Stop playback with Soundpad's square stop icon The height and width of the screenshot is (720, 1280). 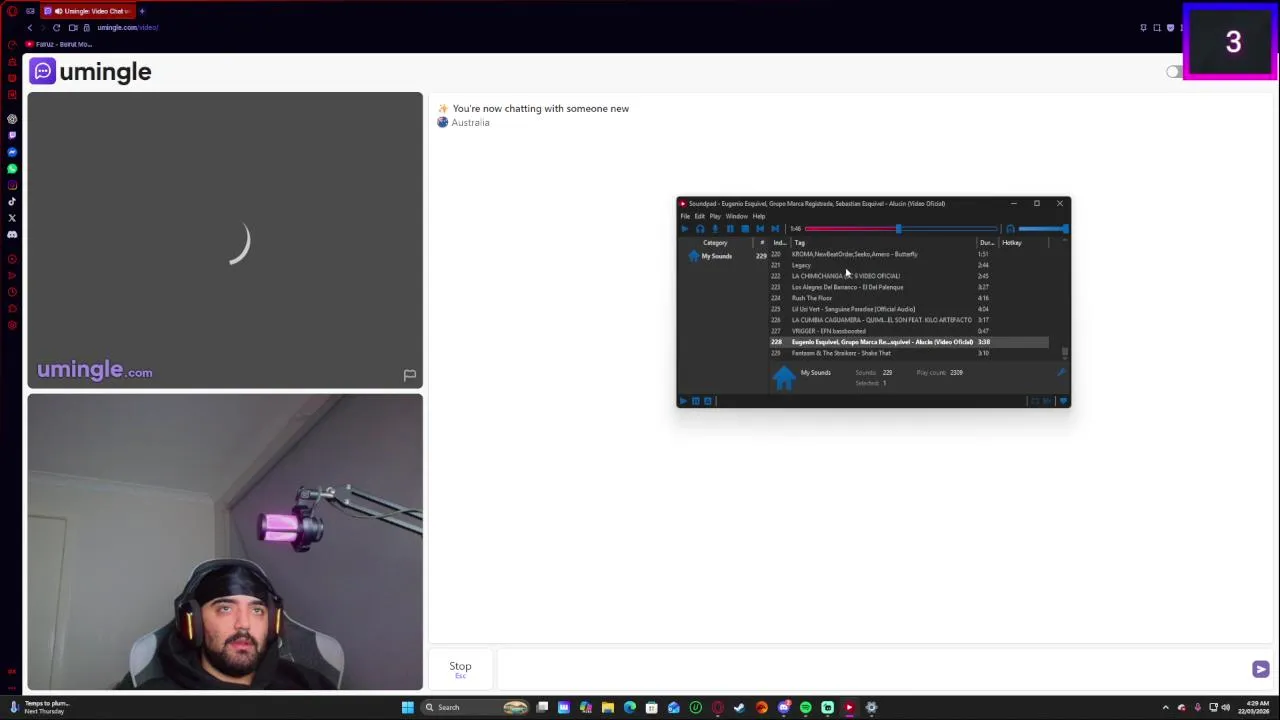pos(745,229)
